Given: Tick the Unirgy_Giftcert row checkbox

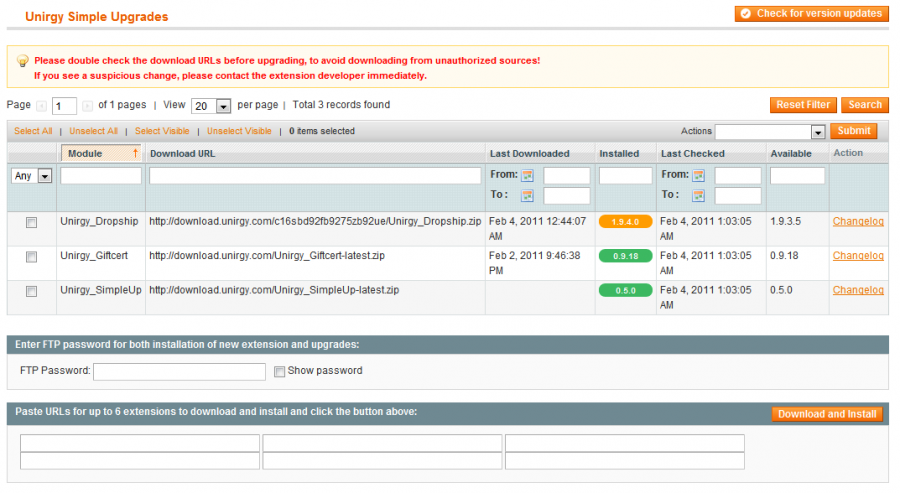Looking at the screenshot, I should tap(32, 257).
